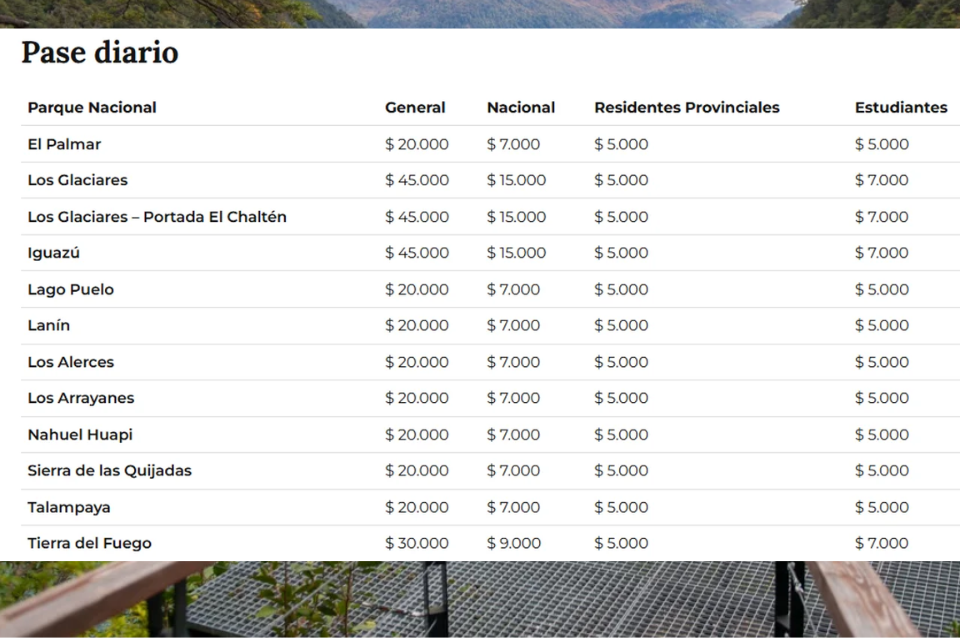The width and height of the screenshot is (960, 638).
Task: Select the 'Nacional' column header
Action: point(520,108)
